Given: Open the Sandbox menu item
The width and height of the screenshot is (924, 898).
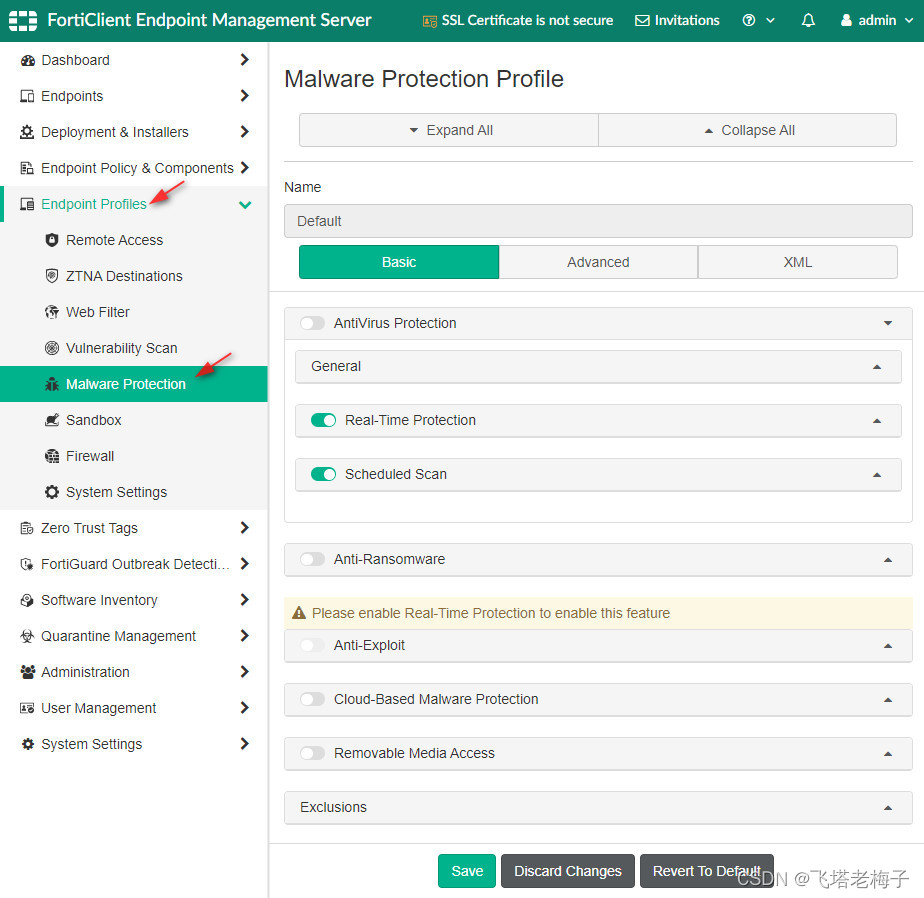Looking at the screenshot, I should coord(134,420).
